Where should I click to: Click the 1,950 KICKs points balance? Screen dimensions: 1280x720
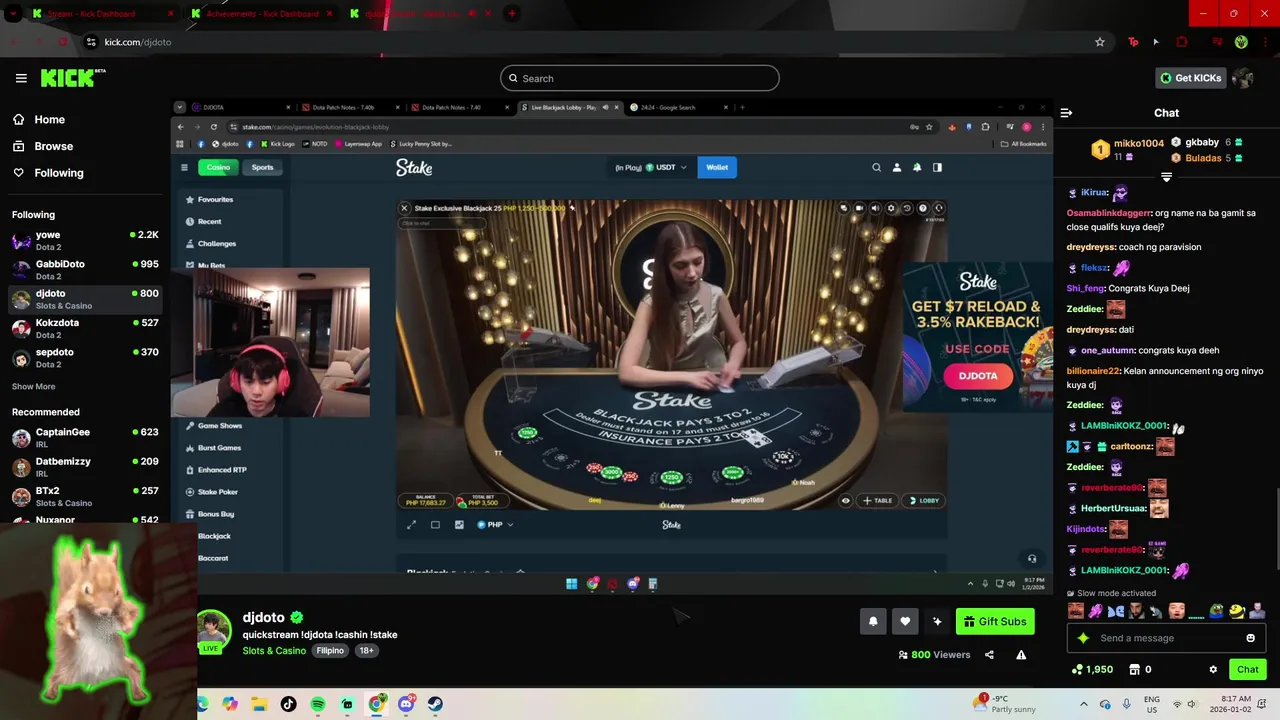tap(1092, 669)
